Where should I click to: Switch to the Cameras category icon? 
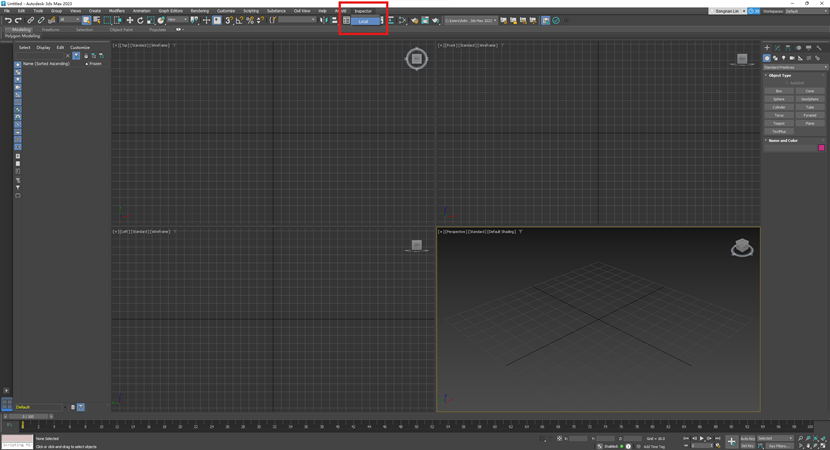pos(792,58)
